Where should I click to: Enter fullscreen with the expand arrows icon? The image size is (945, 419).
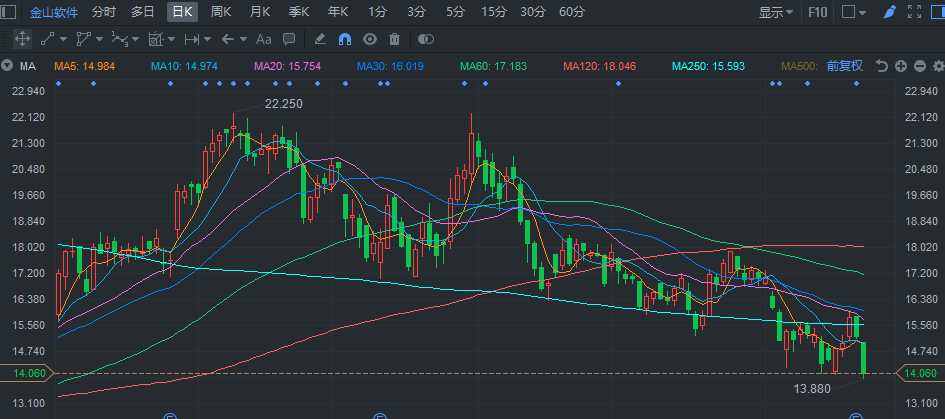point(914,11)
